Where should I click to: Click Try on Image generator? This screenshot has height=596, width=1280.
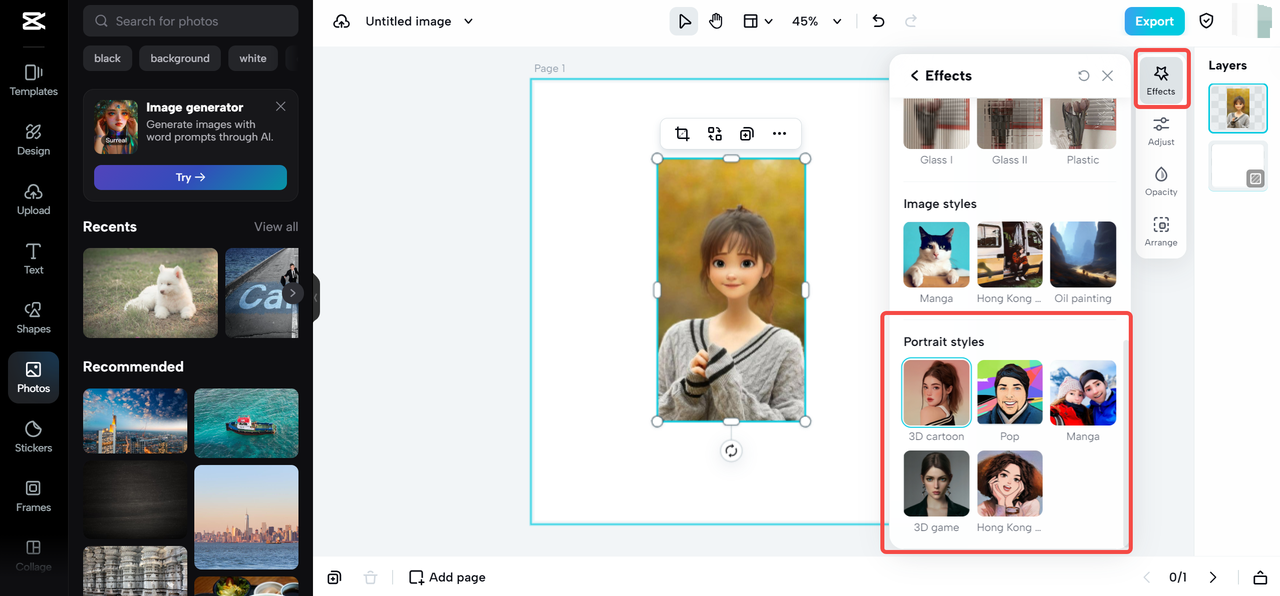190,177
